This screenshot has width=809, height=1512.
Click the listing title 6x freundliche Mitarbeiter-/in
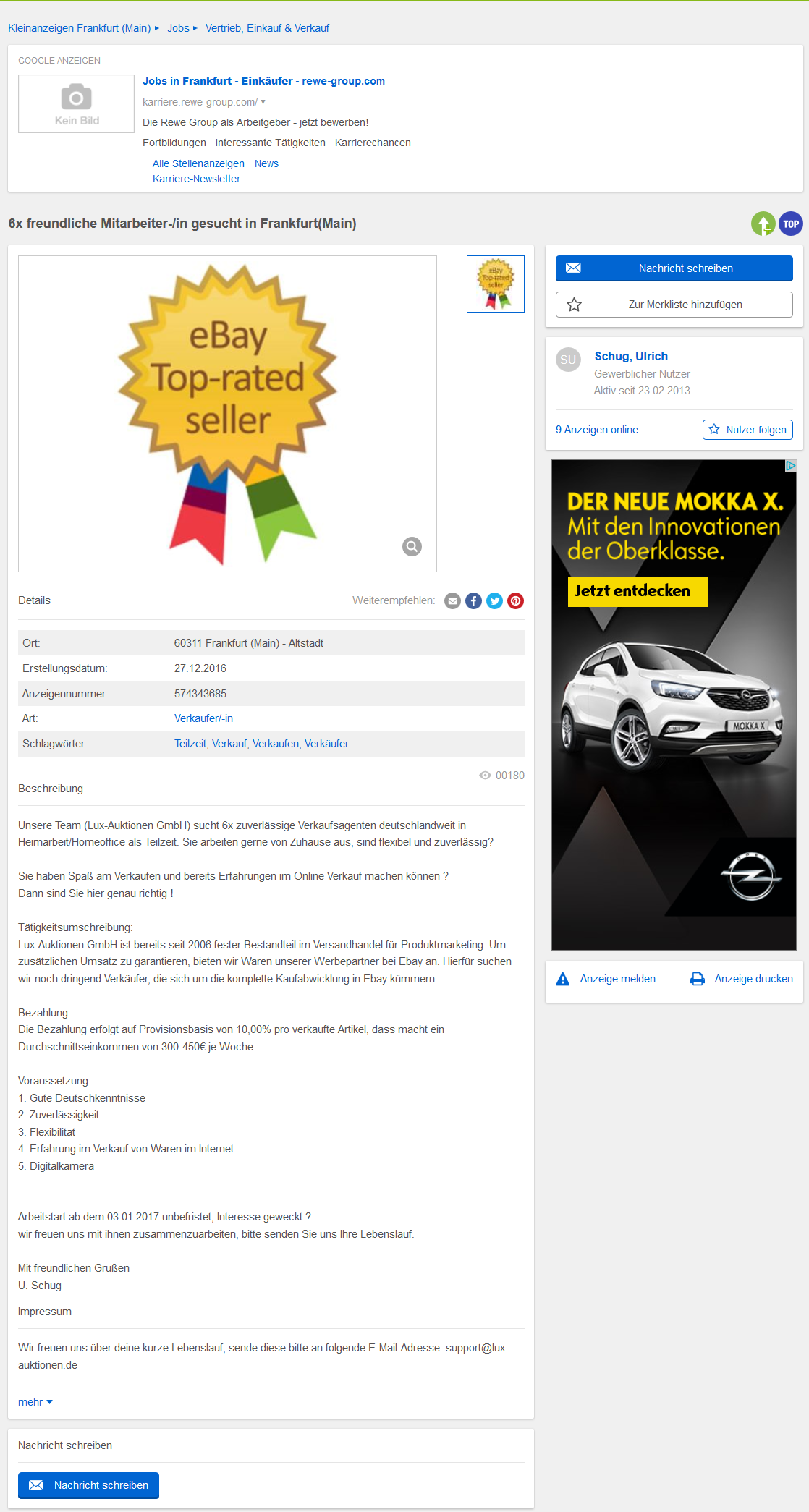click(x=182, y=224)
